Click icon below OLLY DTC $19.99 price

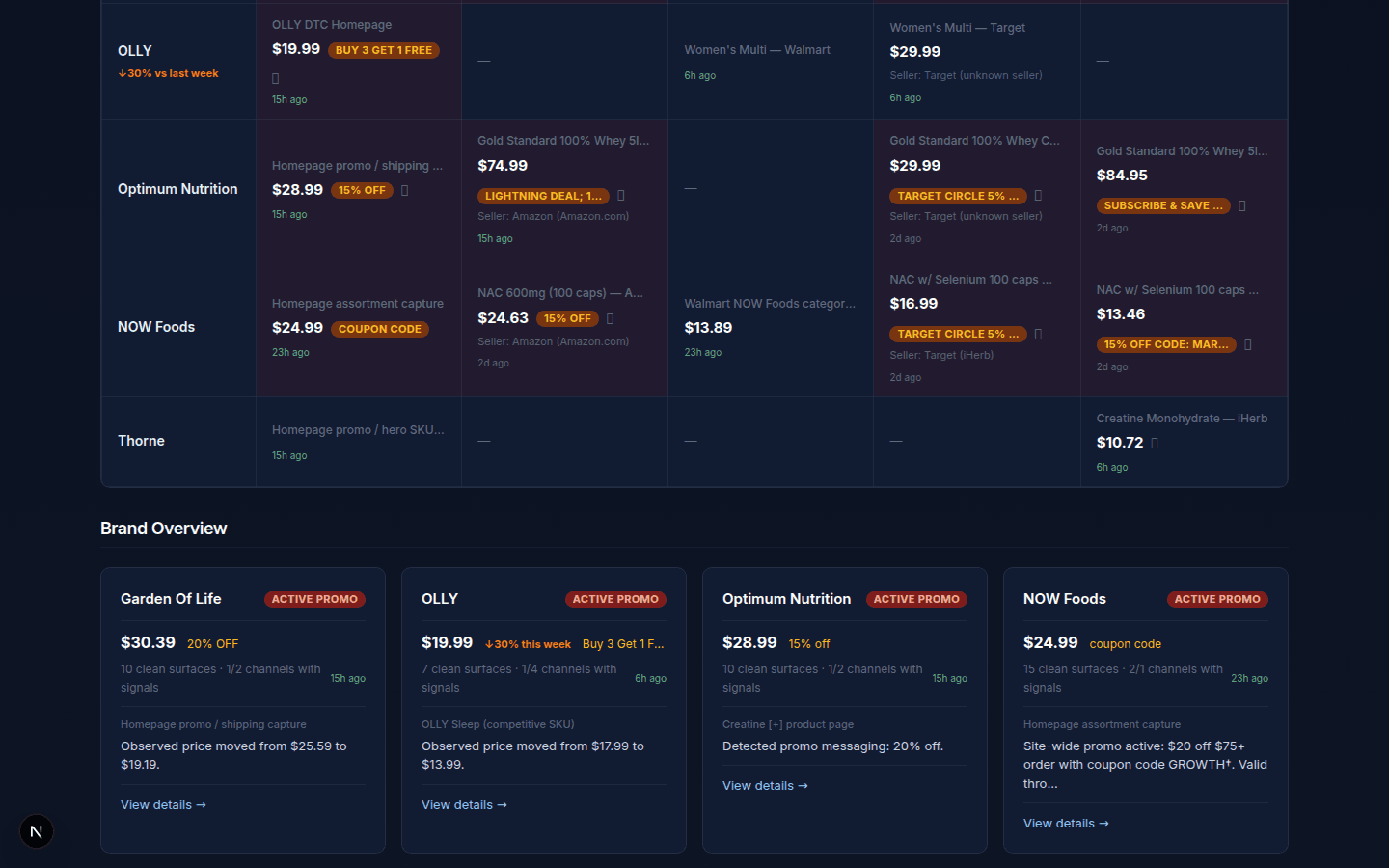[276, 78]
